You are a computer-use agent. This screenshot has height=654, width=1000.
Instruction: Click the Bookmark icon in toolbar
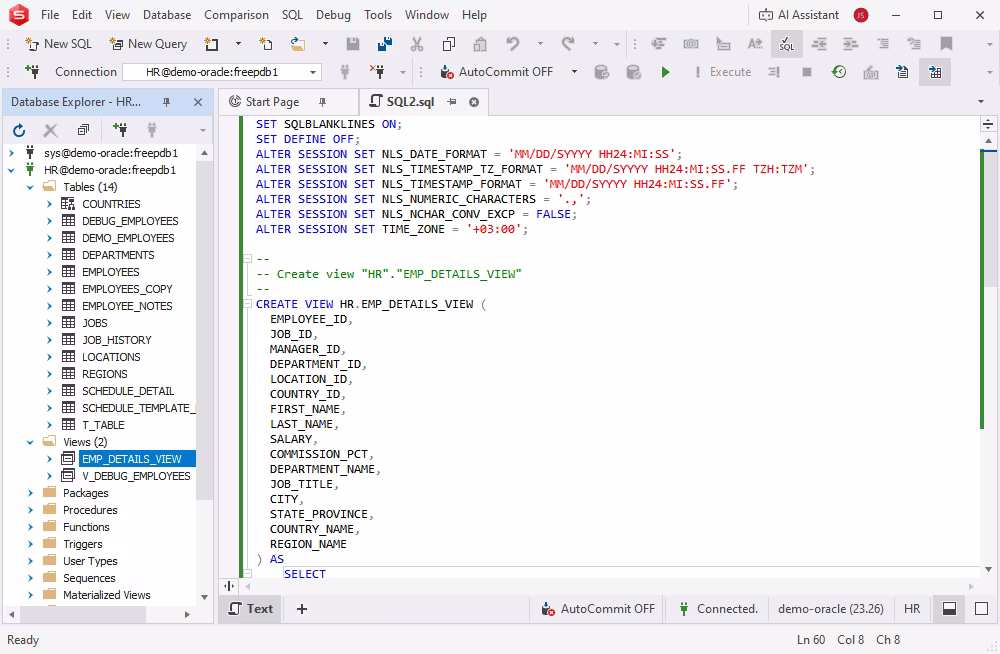click(x=946, y=44)
